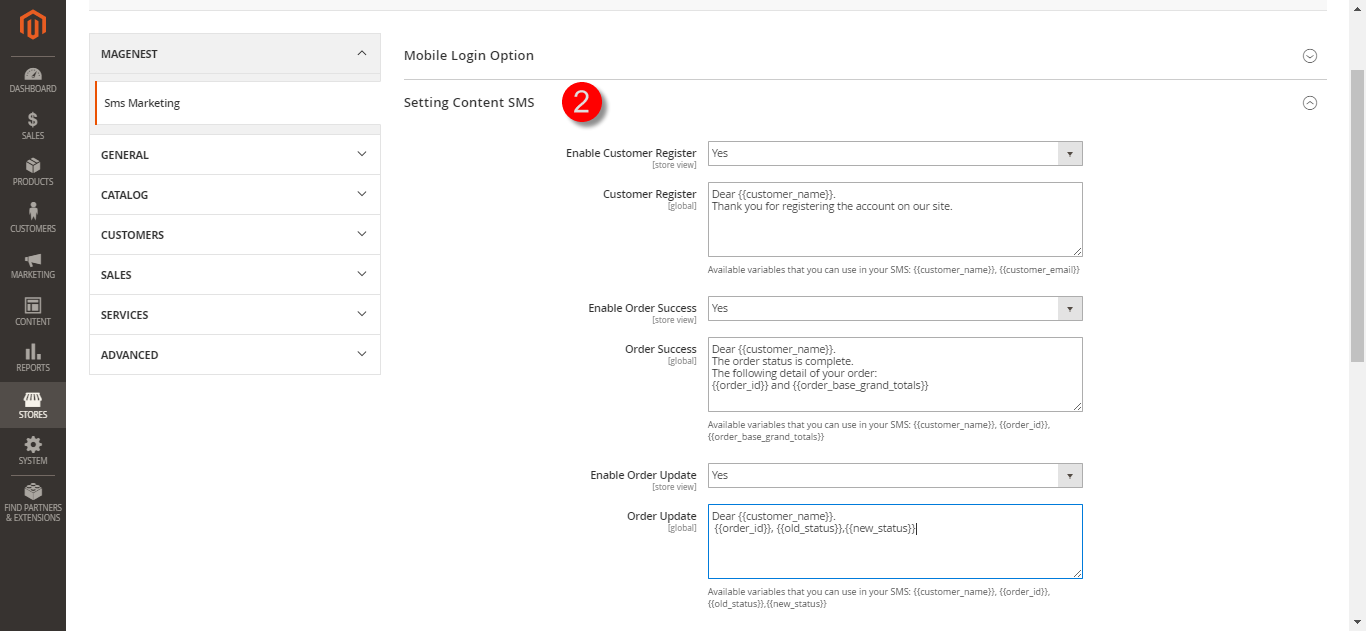Open Enable Order Update dropdown
Image resolution: width=1366 pixels, height=631 pixels.
pos(894,476)
